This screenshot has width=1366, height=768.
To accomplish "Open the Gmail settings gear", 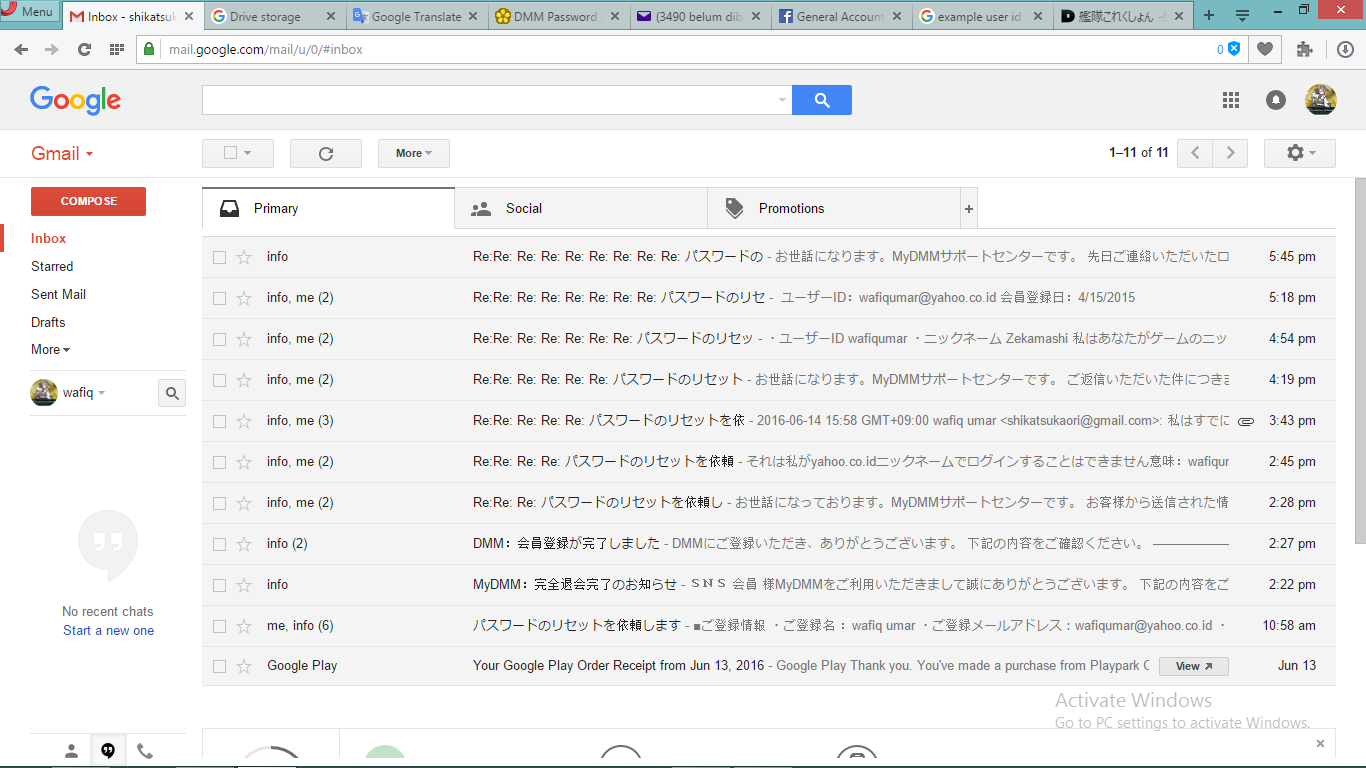I will [1299, 153].
